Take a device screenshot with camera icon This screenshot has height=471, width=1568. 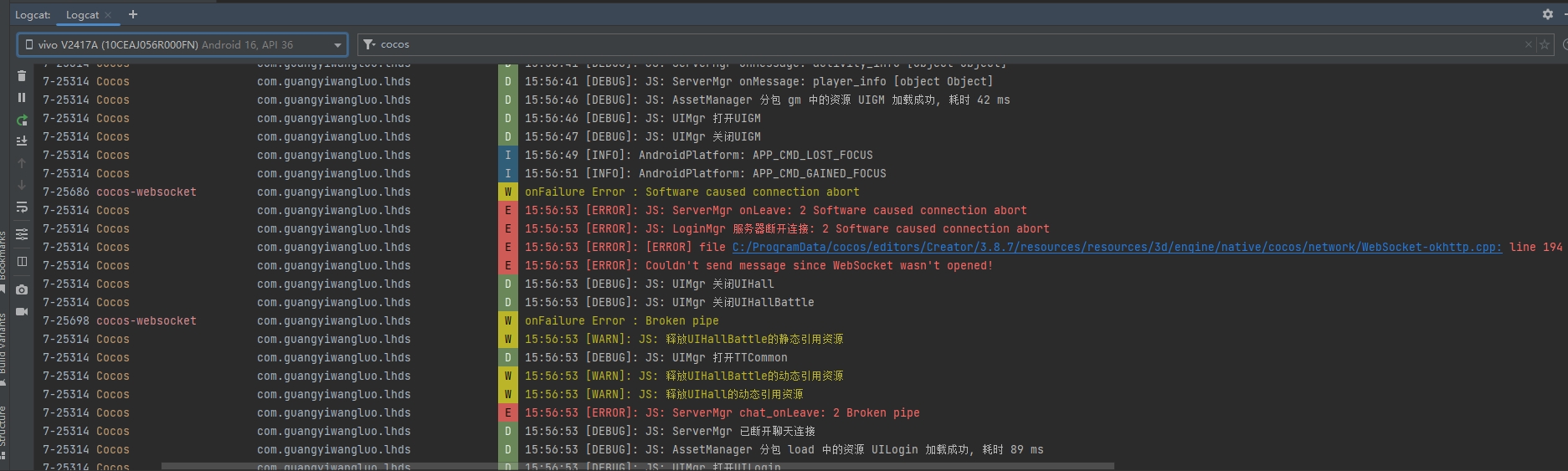pos(22,289)
